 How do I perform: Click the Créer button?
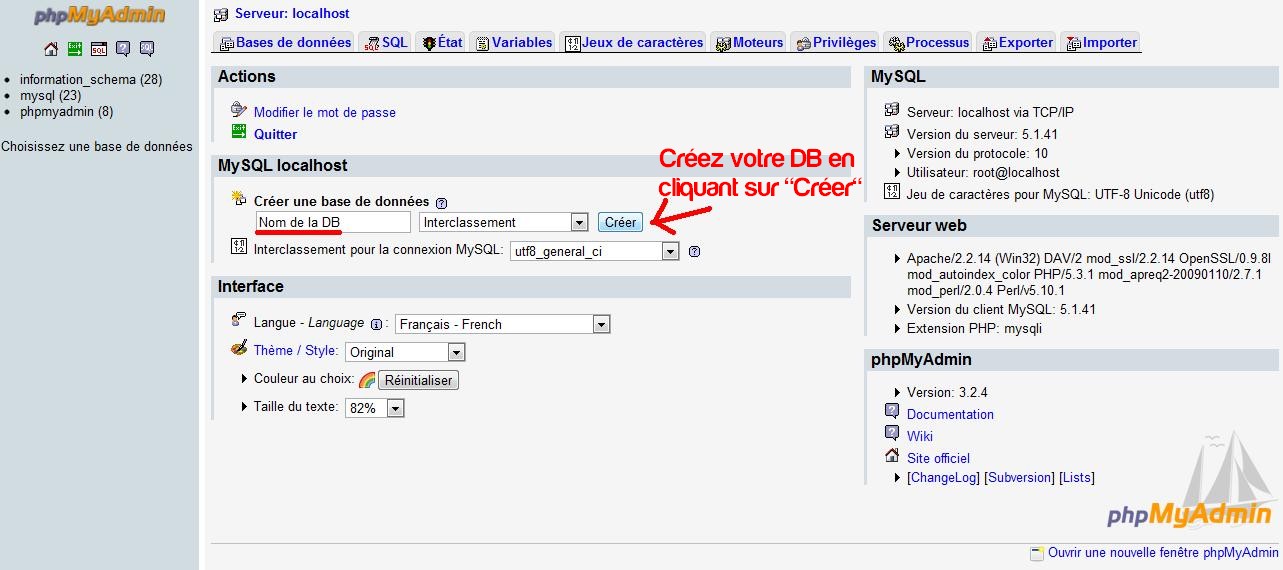620,222
